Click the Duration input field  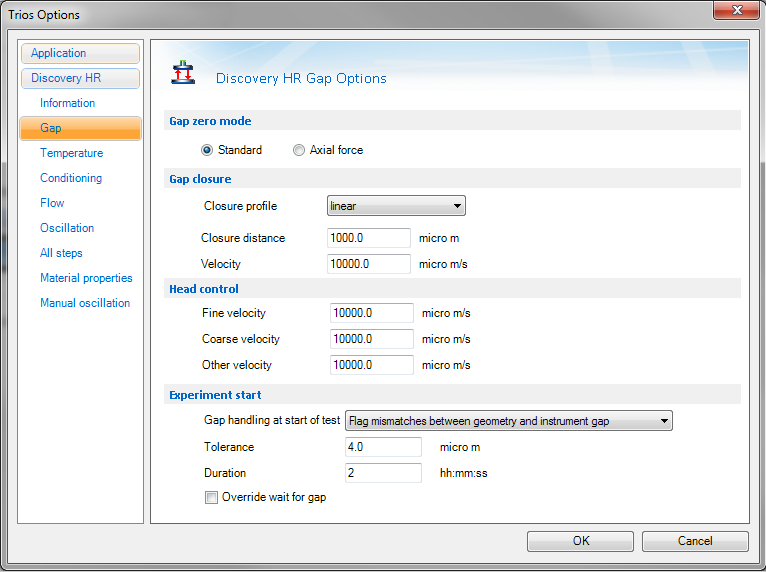[383, 473]
